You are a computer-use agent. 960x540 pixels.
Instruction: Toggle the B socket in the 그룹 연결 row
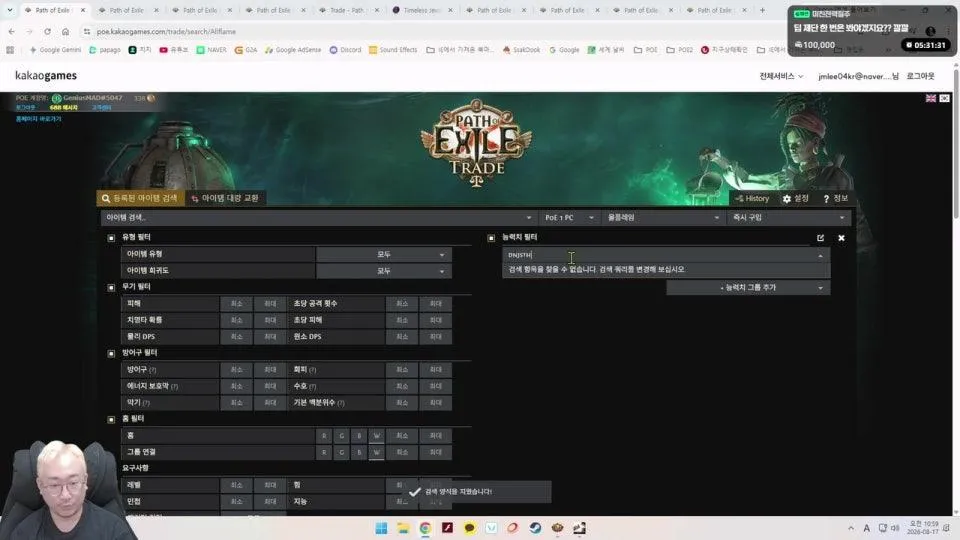pyautogui.click(x=359, y=452)
